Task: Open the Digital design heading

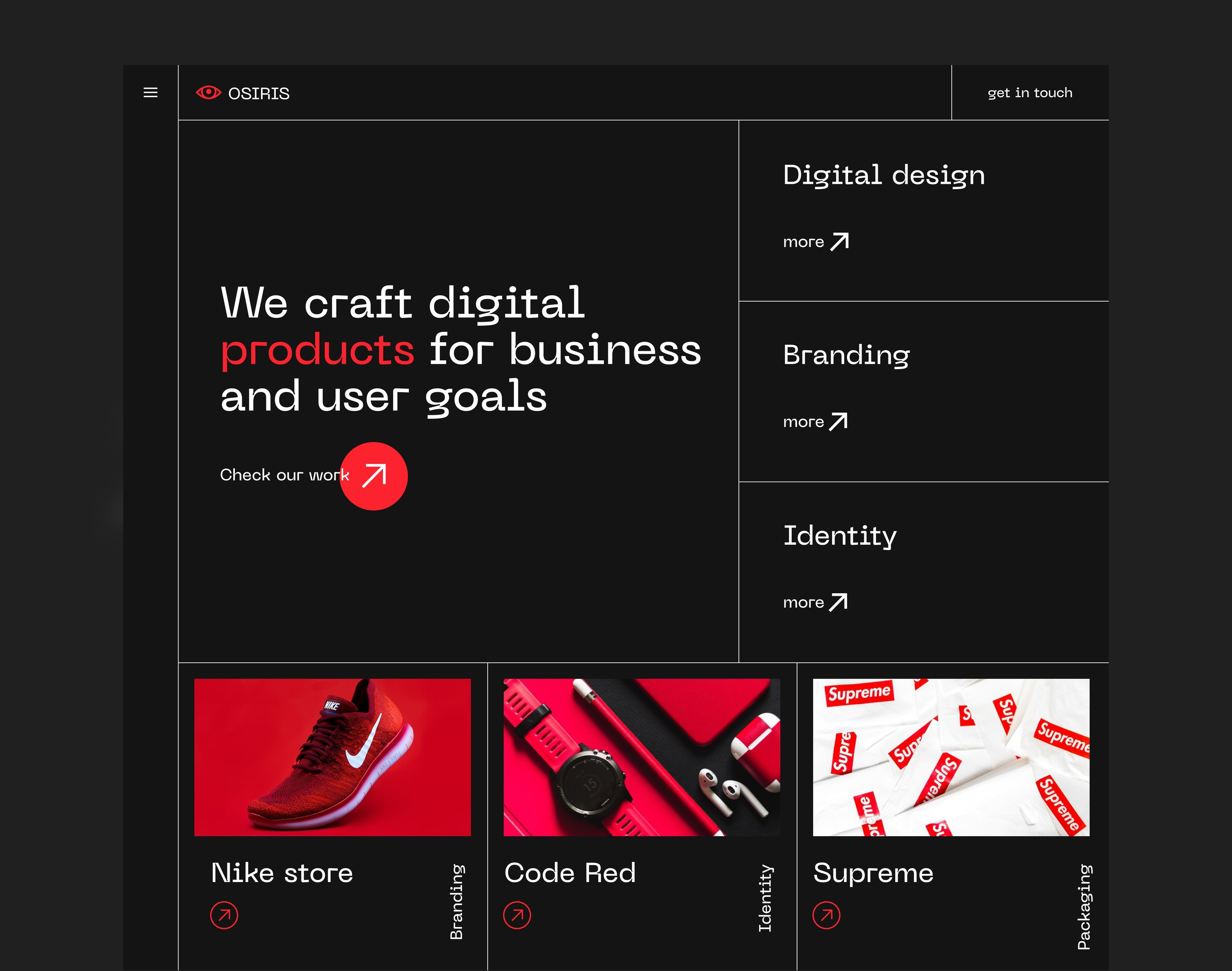Action: 884,175
